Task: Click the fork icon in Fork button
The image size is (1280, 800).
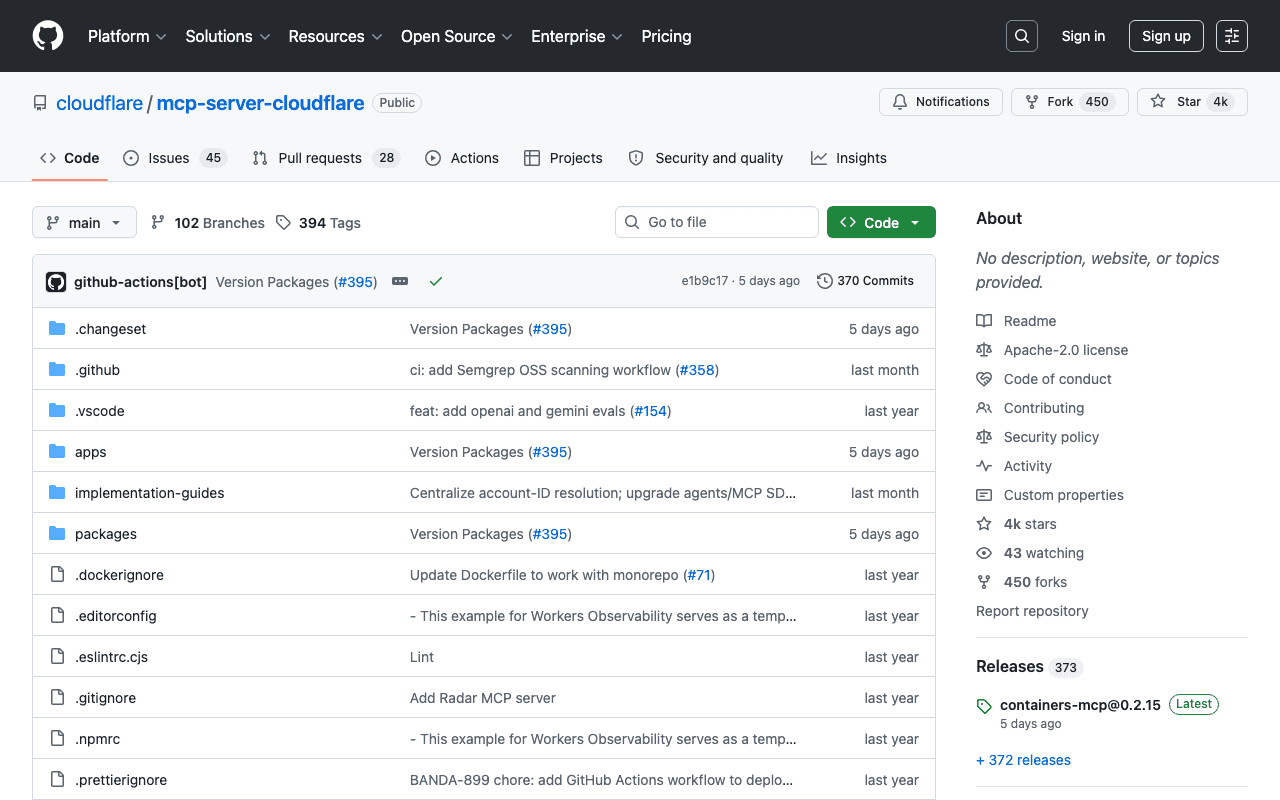Action: click(x=1032, y=102)
